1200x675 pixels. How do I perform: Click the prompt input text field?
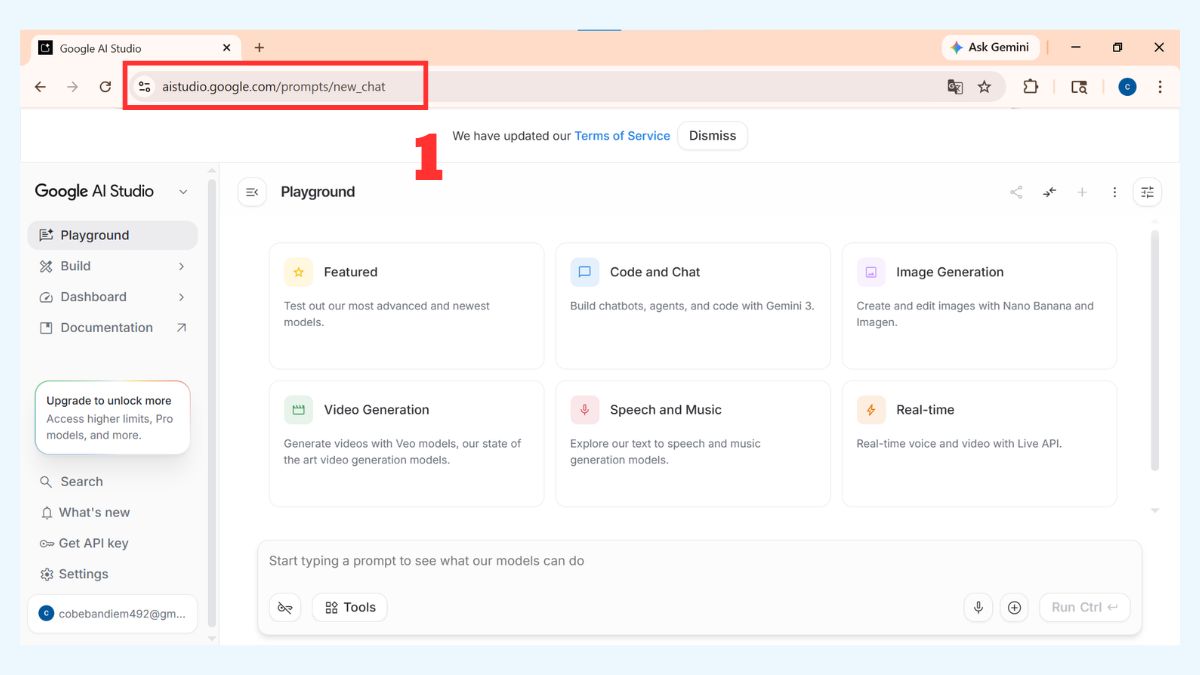coord(700,562)
